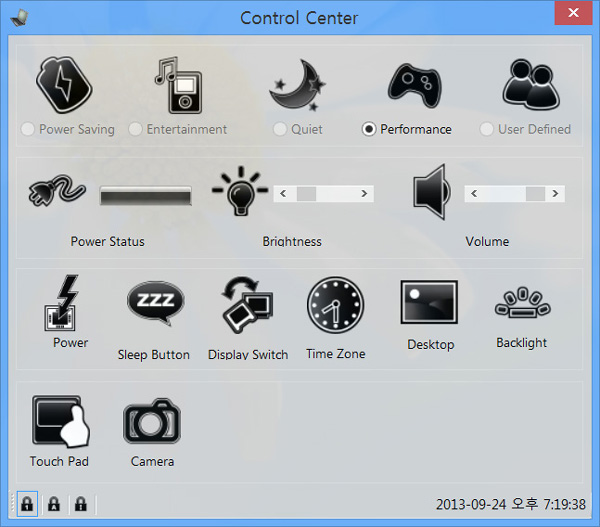
Task: Click the Sleep Button label
Action: [154, 355]
